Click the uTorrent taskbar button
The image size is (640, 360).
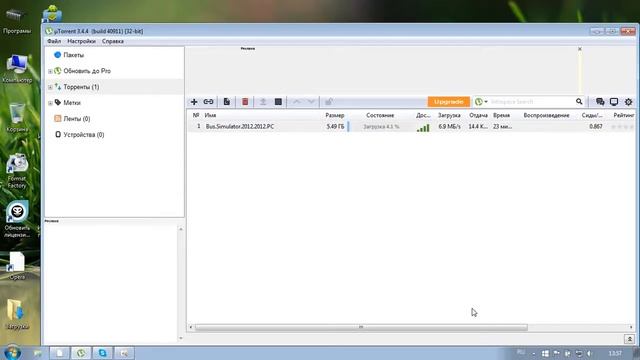[x=81, y=353]
